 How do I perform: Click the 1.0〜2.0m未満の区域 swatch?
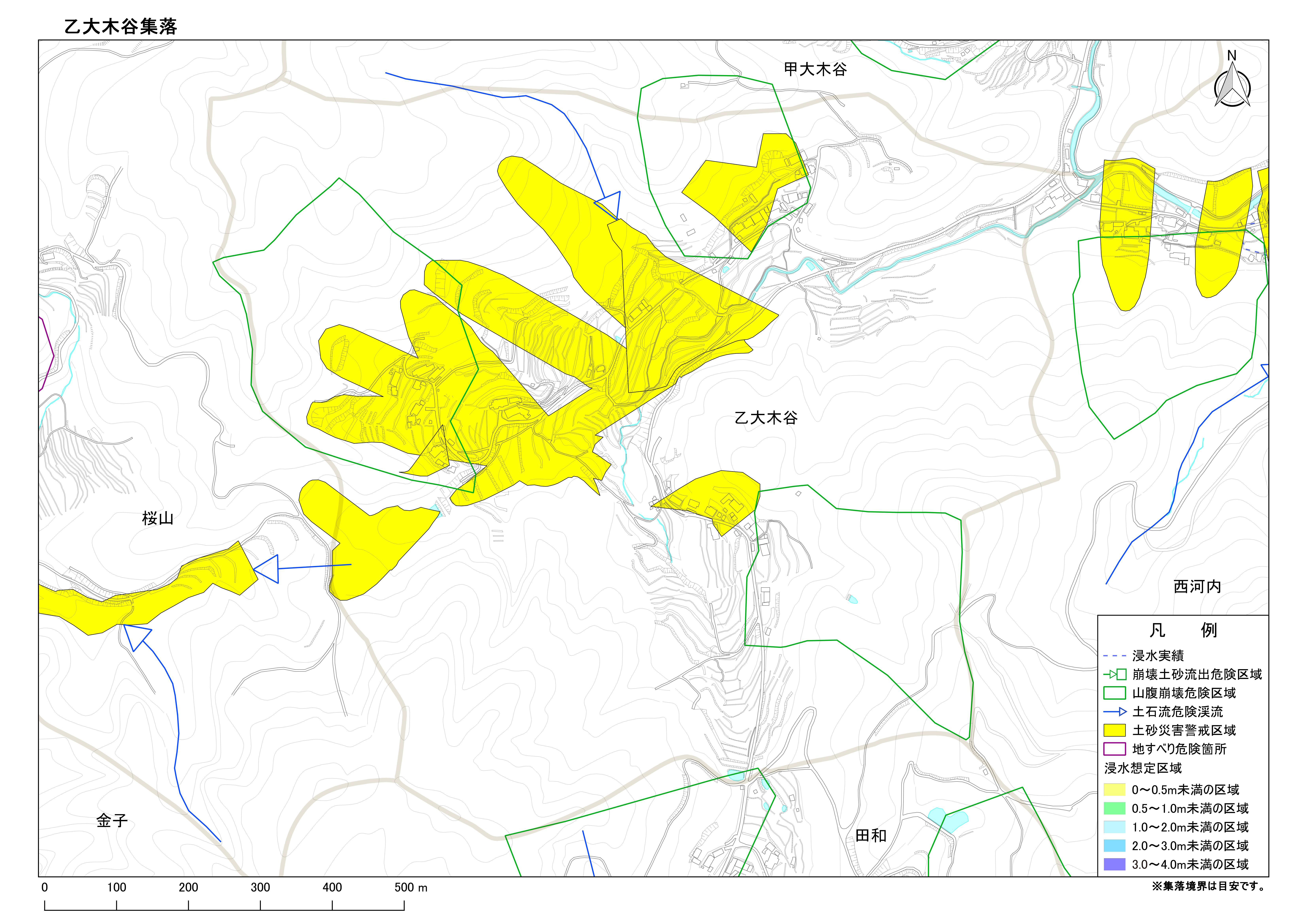(1115, 827)
